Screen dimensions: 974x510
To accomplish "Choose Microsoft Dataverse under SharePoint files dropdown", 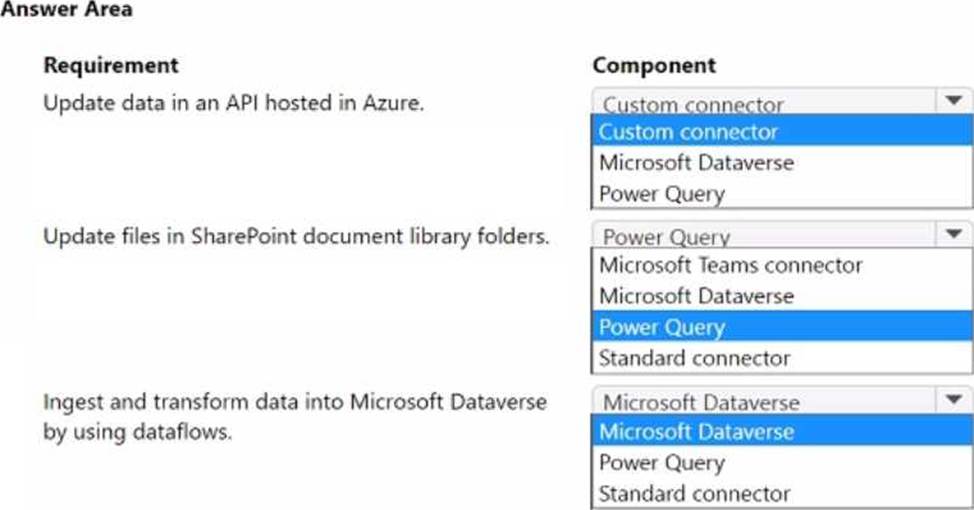I will pyautogui.click(x=782, y=296).
